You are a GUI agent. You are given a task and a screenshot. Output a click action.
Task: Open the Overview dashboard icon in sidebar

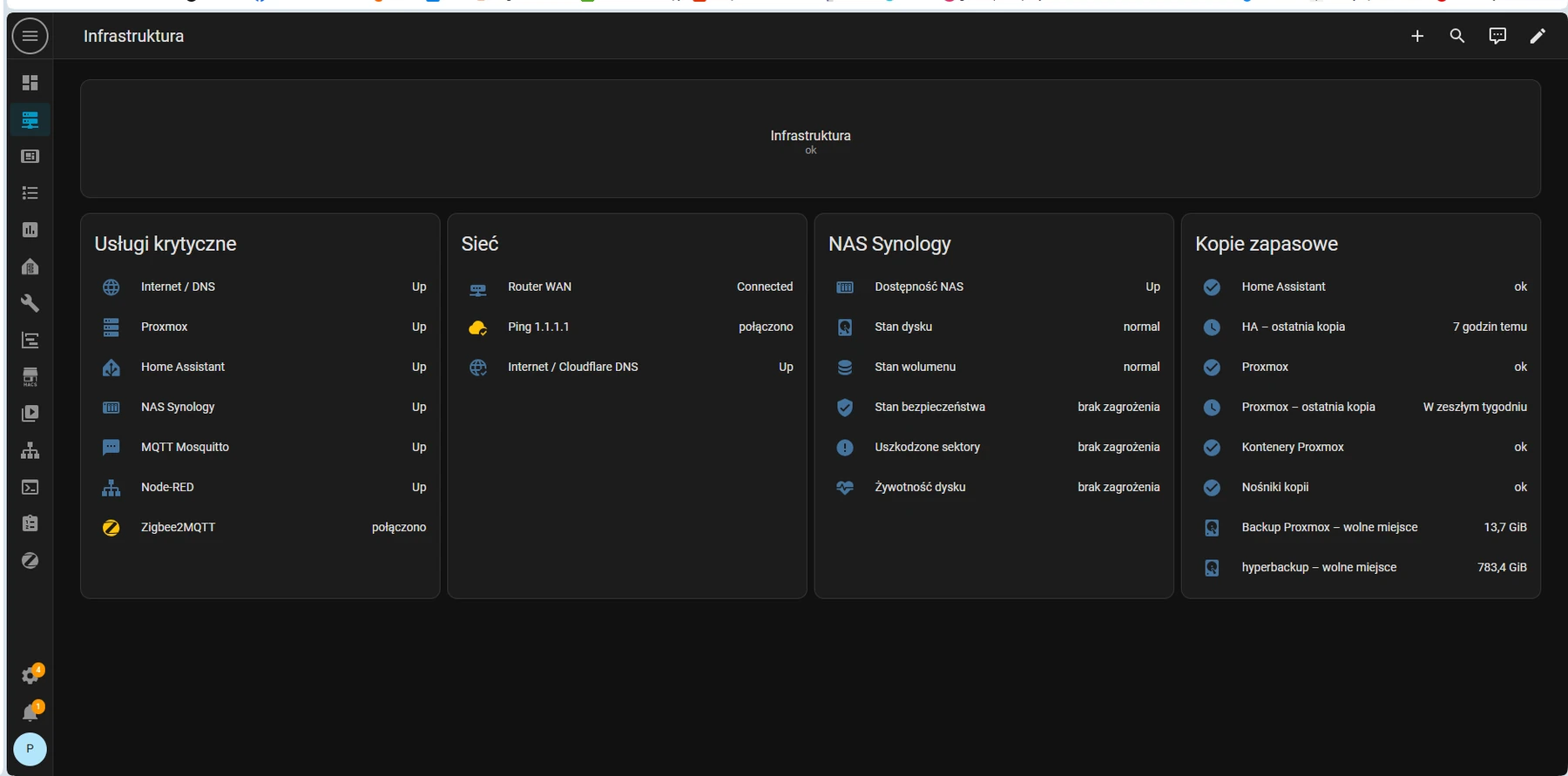(30, 83)
